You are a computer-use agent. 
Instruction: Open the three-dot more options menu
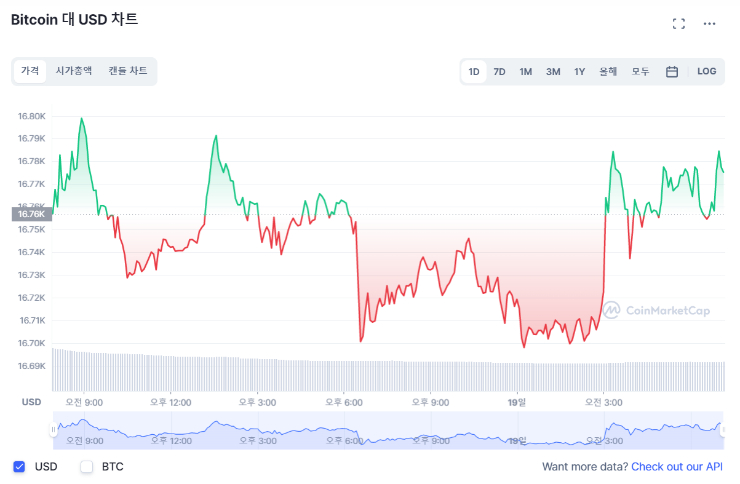pos(709,23)
